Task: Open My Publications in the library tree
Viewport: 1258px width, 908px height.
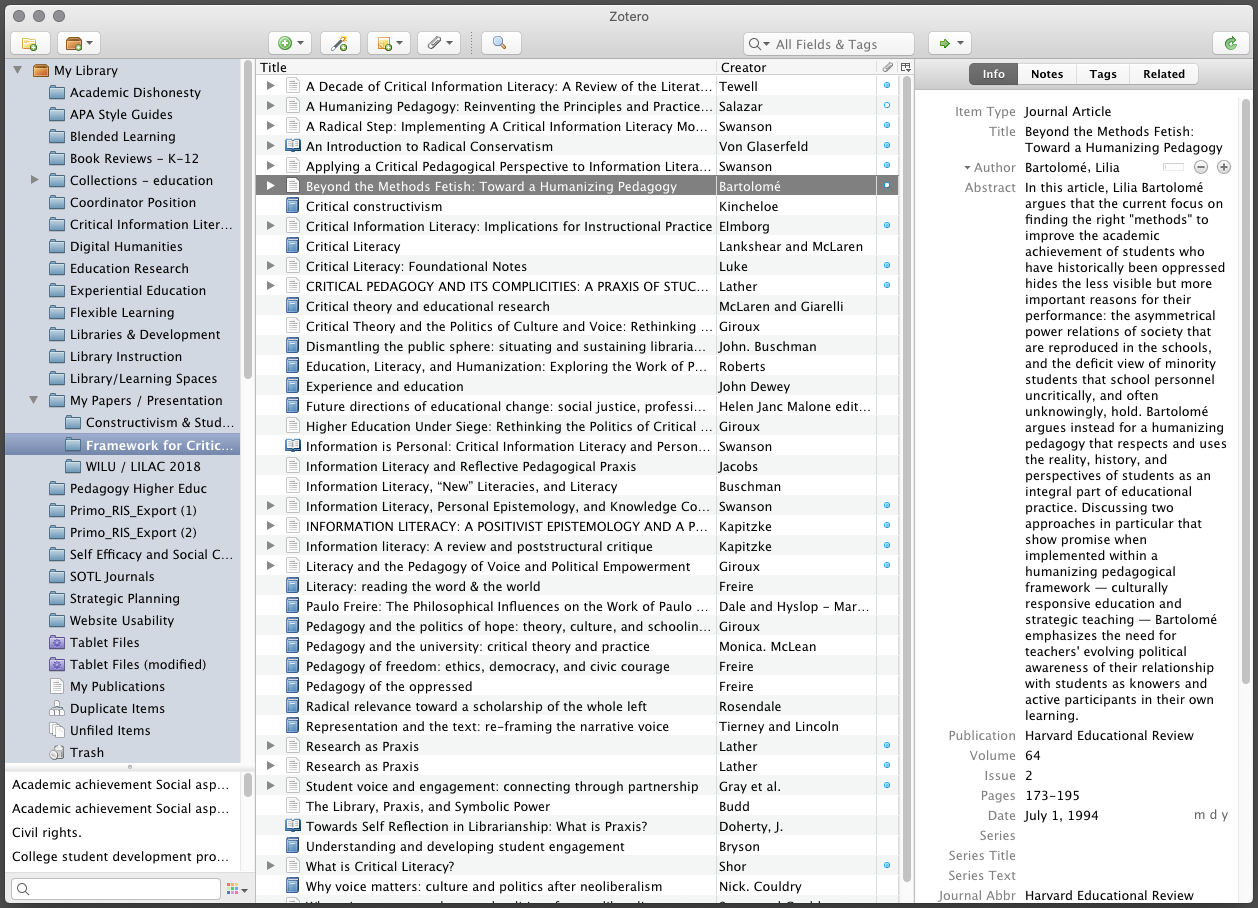Action: (x=117, y=686)
